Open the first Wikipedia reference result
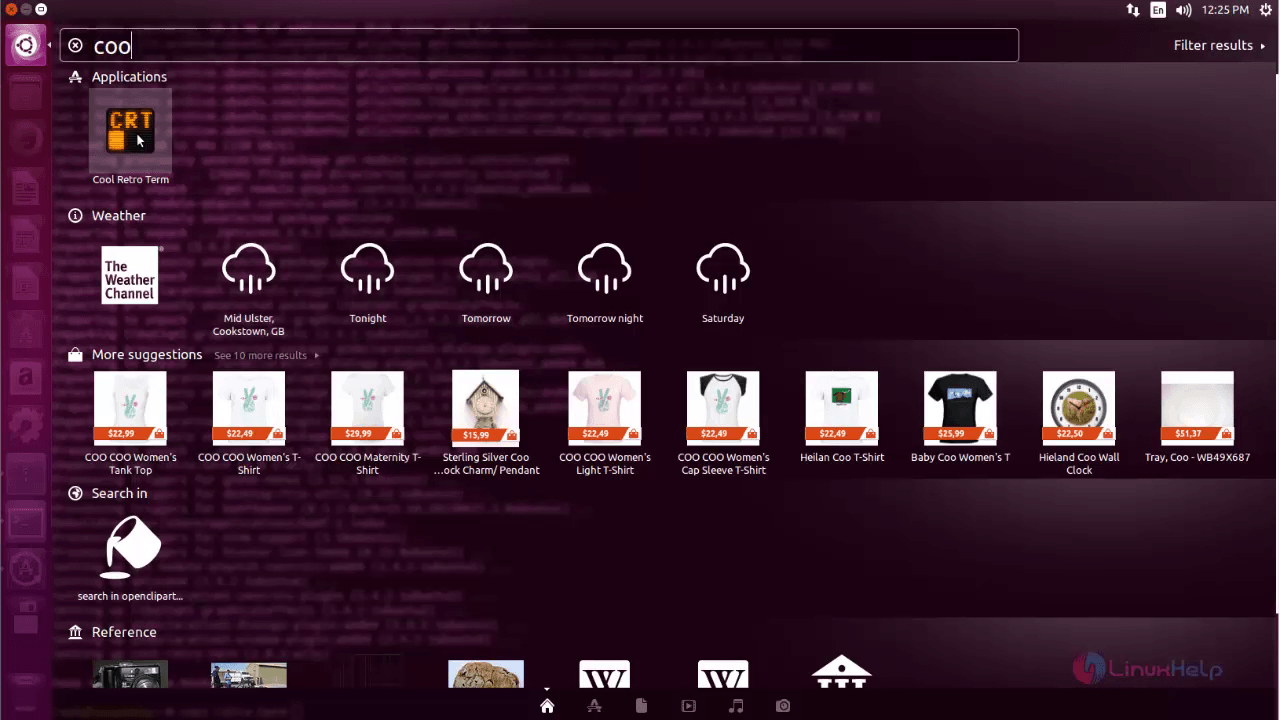The image size is (1280, 720). pyautogui.click(x=605, y=674)
